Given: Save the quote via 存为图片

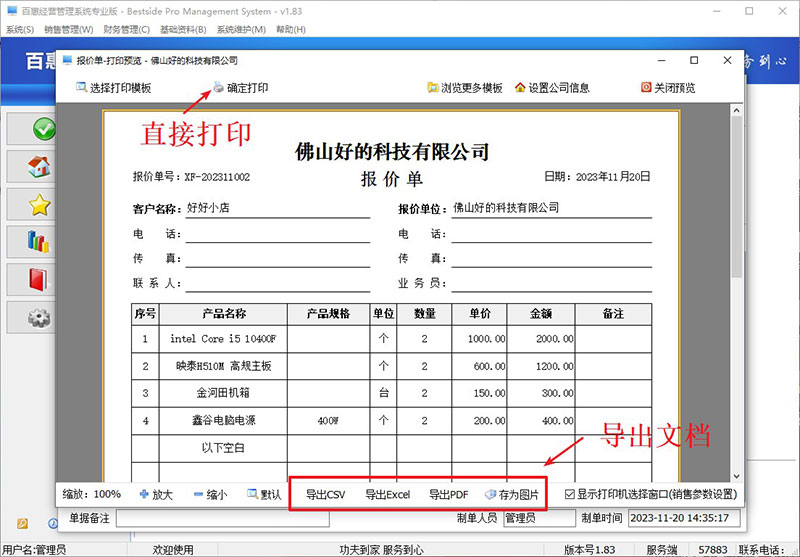Looking at the screenshot, I should pyautogui.click(x=511, y=494).
